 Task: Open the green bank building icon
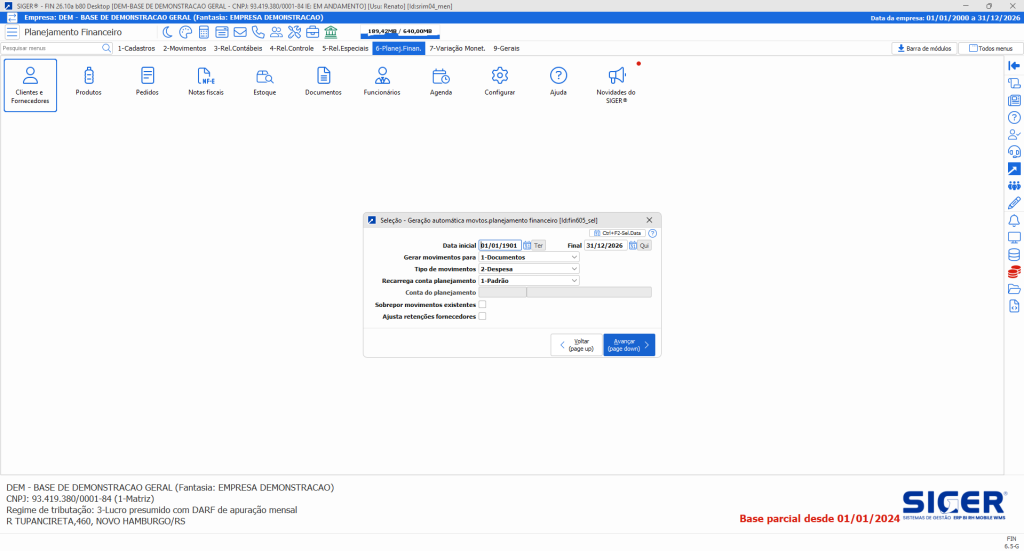click(x=331, y=32)
